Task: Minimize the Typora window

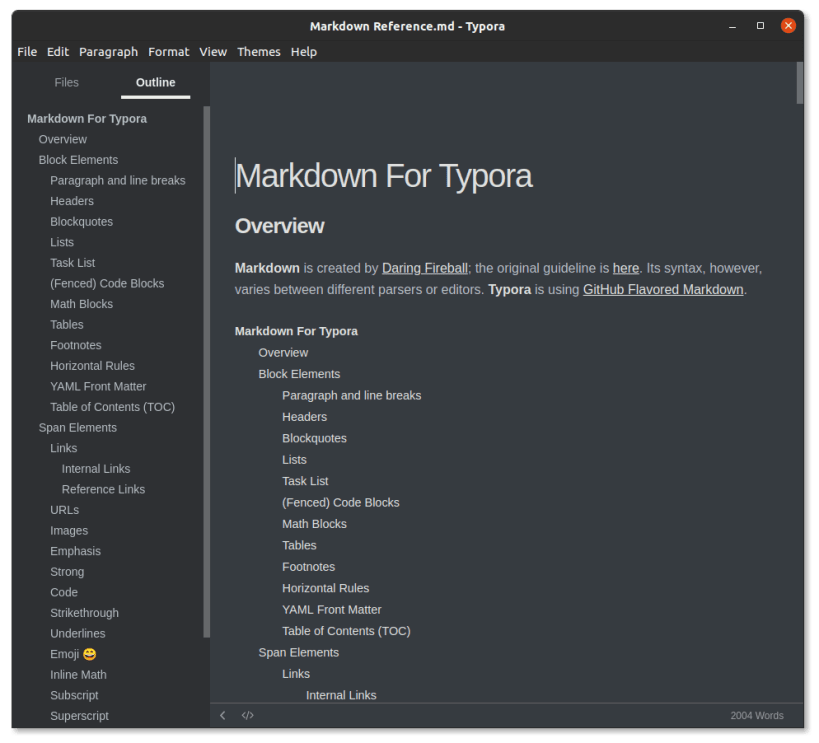Action: [x=732, y=26]
